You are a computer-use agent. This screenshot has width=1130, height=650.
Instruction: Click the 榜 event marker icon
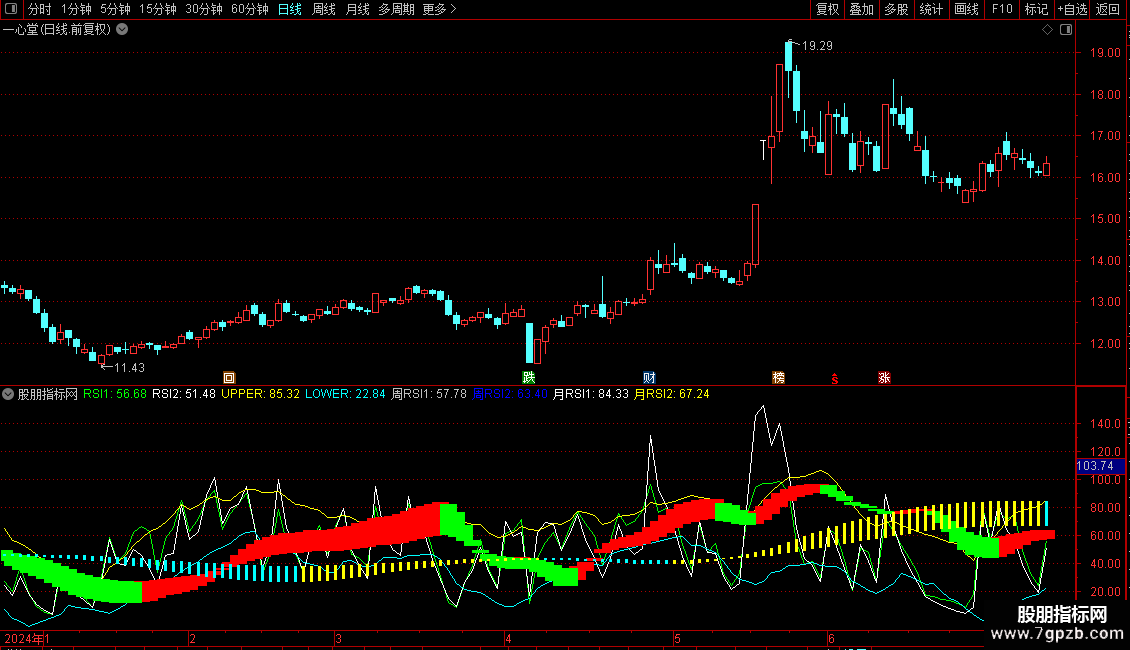point(778,378)
